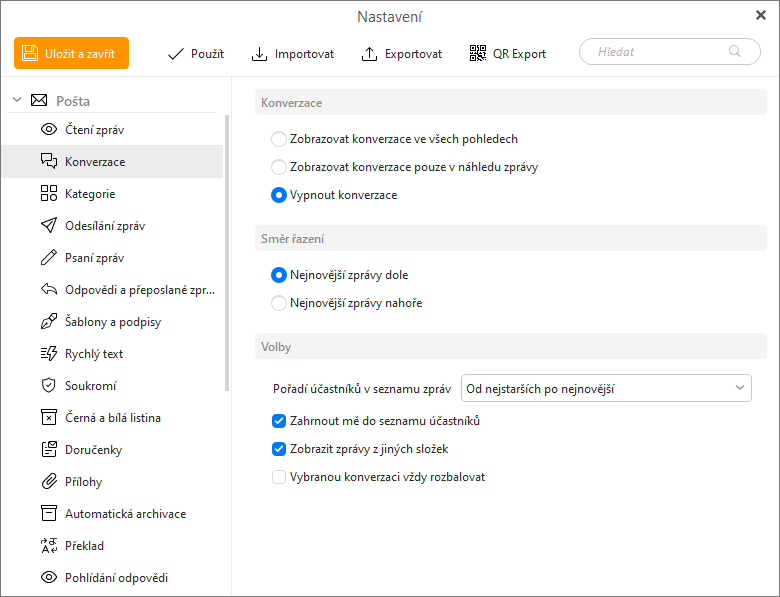Select the Rychlý text lightning icon
The height and width of the screenshot is (597, 780).
coord(48,354)
